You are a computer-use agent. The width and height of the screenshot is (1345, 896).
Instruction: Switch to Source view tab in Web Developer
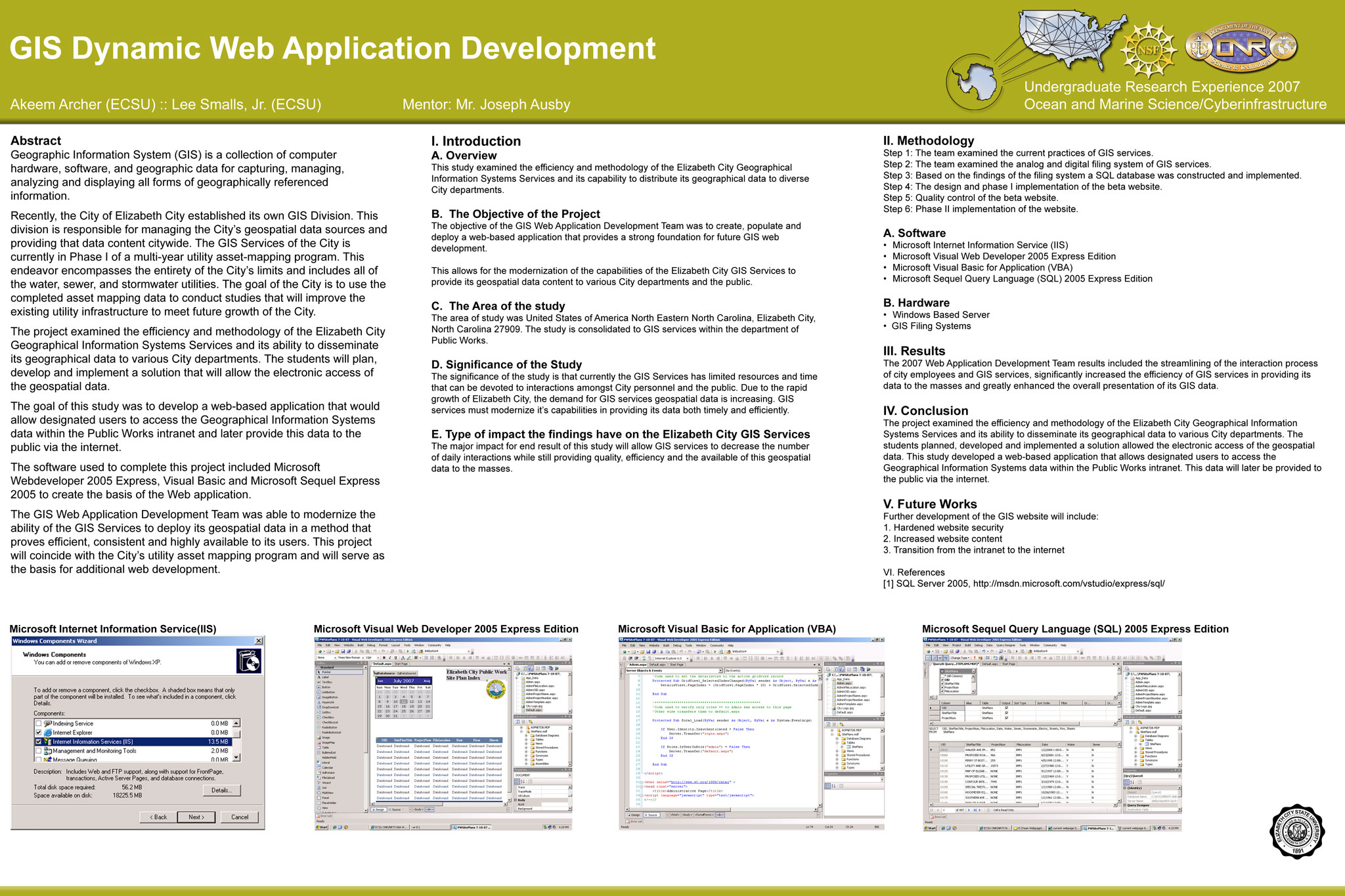pos(395,809)
